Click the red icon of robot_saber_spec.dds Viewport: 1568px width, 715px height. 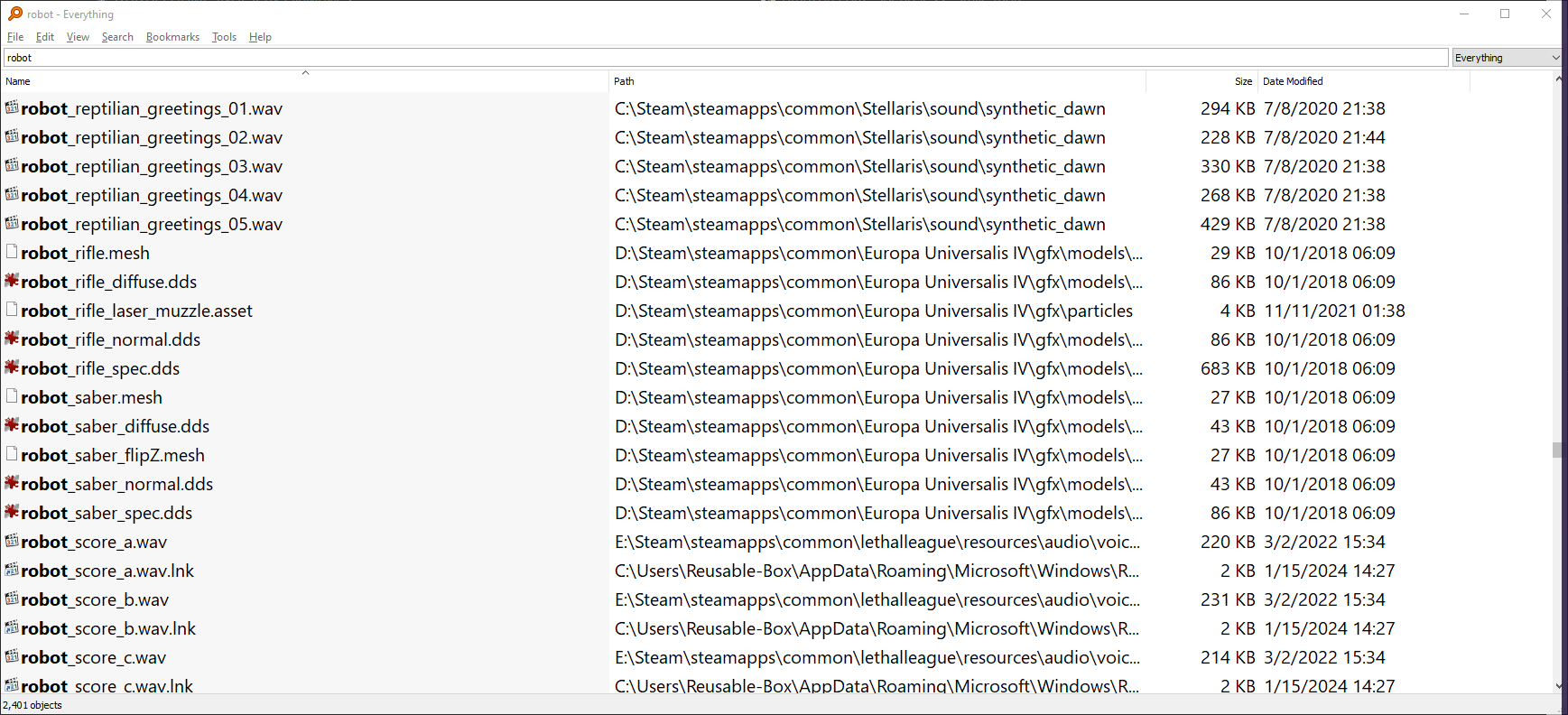(12, 512)
